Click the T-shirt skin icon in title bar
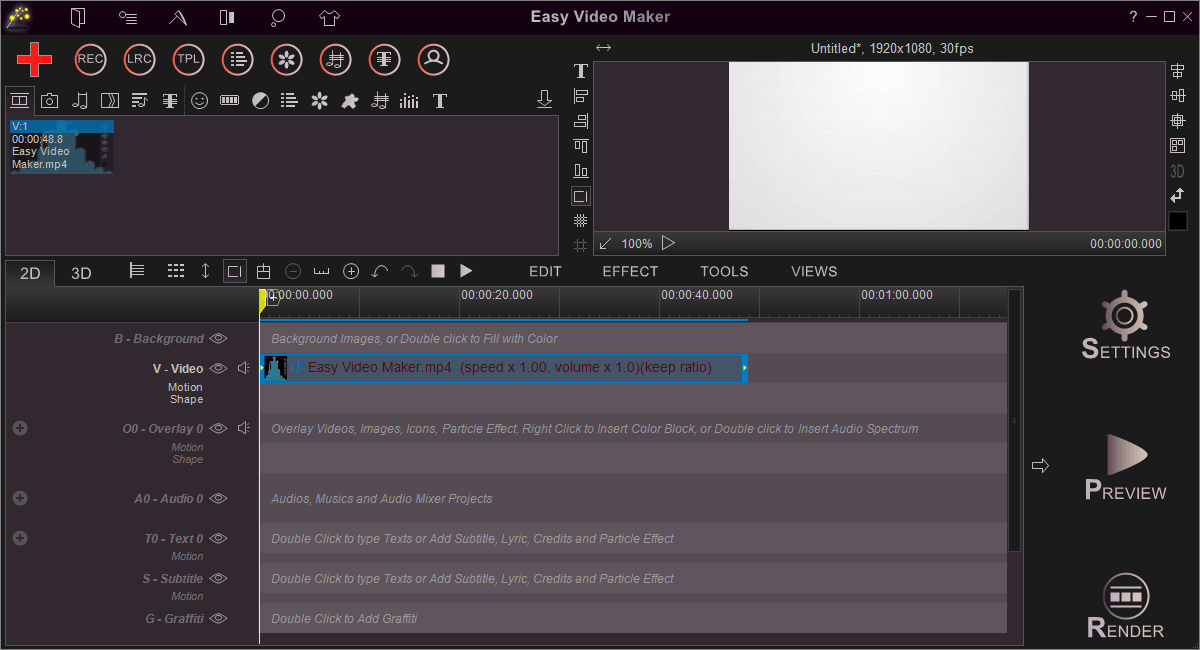 tap(330, 17)
